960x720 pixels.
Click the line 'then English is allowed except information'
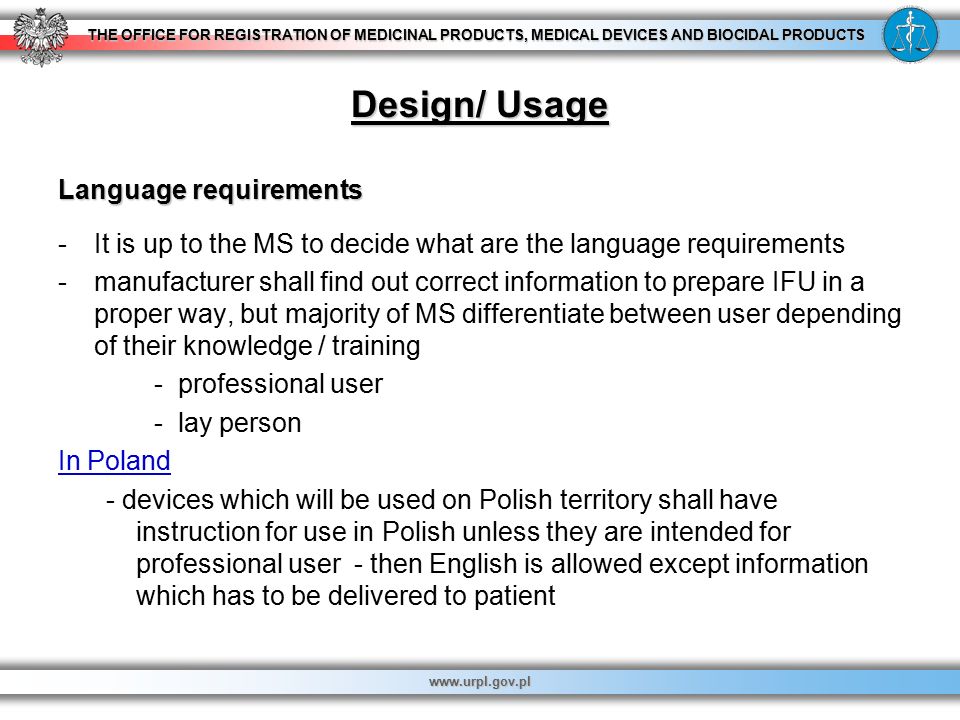tap(619, 564)
